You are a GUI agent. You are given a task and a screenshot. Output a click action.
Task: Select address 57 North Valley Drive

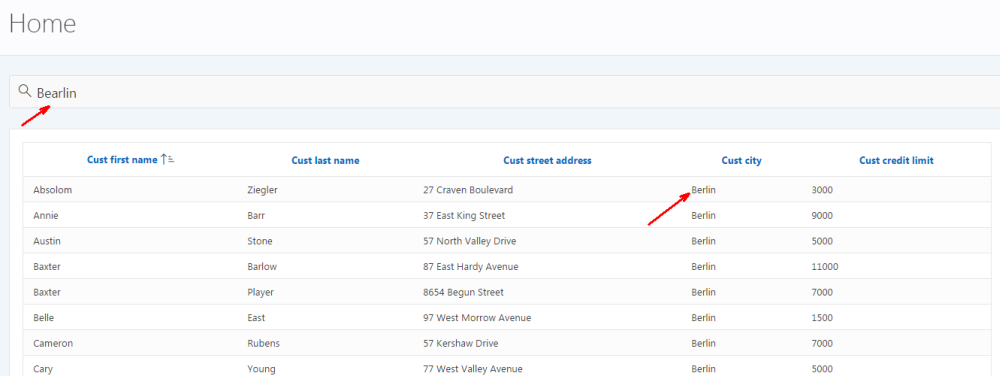469,241
